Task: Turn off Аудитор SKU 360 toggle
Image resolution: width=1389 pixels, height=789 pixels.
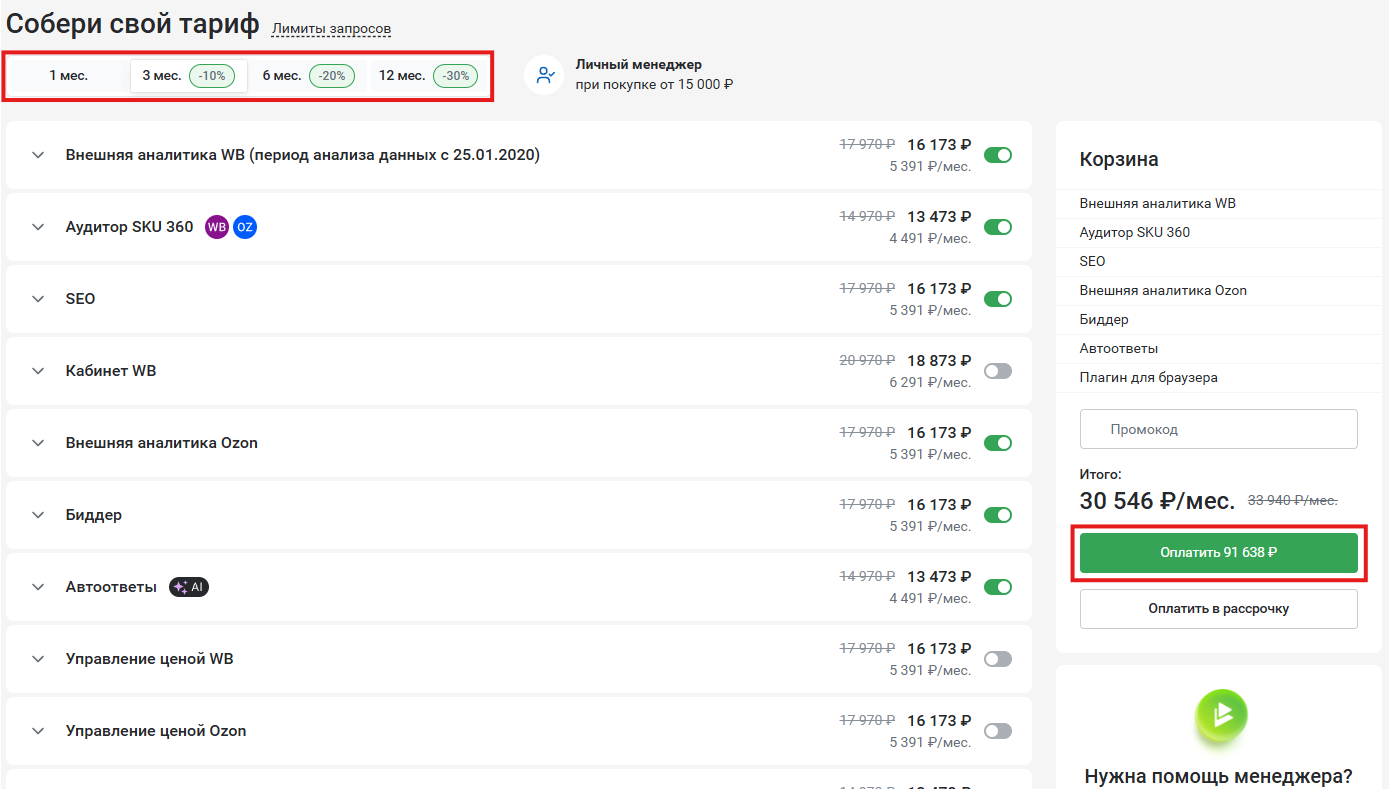Action: pyautogui.click(x=998, y=227)
